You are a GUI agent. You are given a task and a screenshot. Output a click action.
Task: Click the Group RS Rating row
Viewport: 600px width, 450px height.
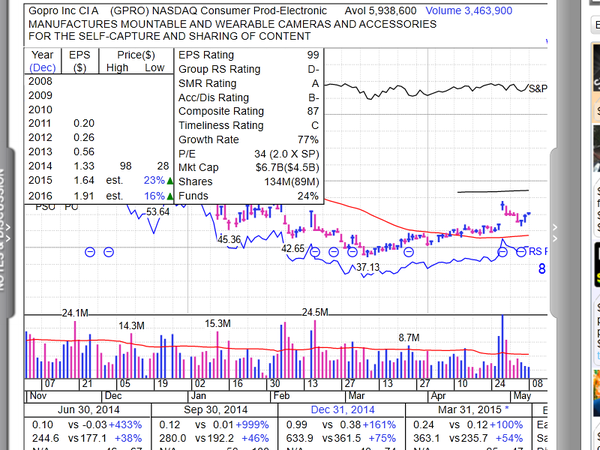coord(249,69)
